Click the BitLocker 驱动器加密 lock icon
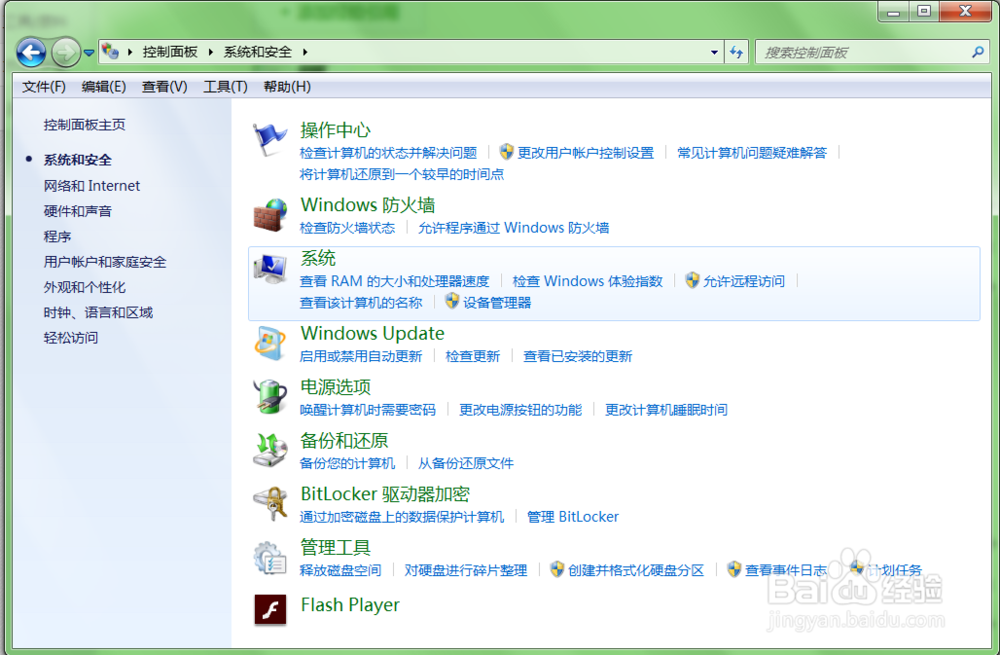 coord(270,501)
